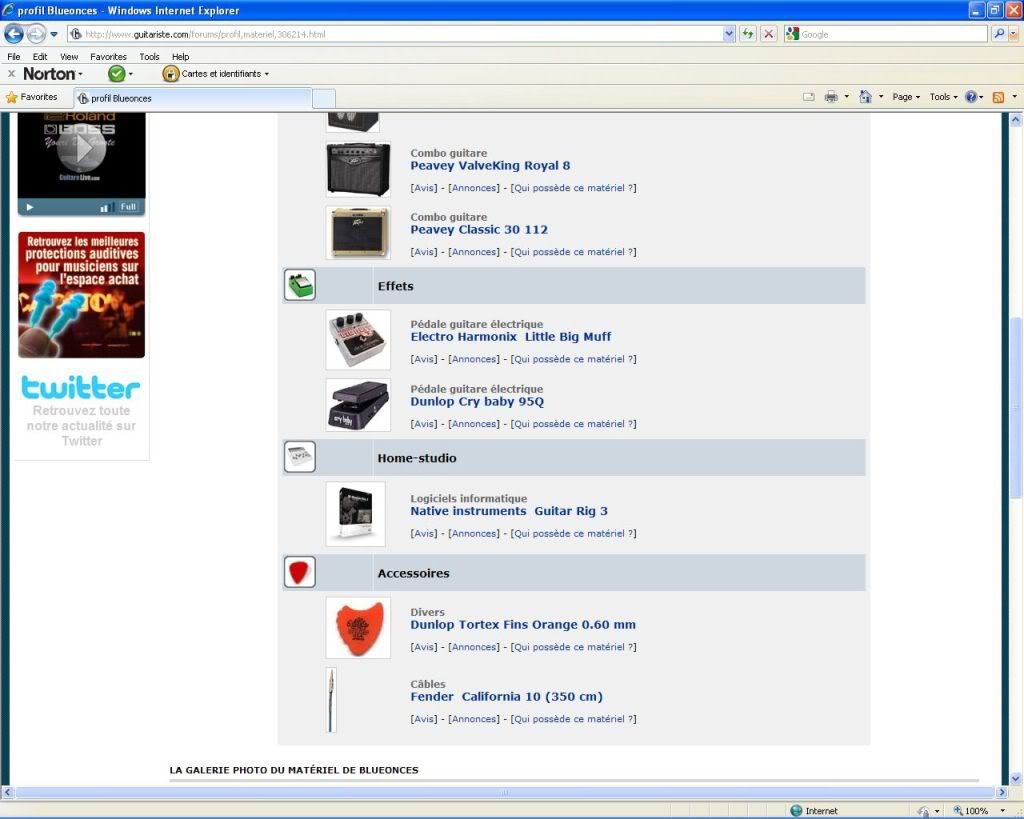Click in the Google search box
The width and height of the screenshot is (1024, 819).
coord(890,34)
